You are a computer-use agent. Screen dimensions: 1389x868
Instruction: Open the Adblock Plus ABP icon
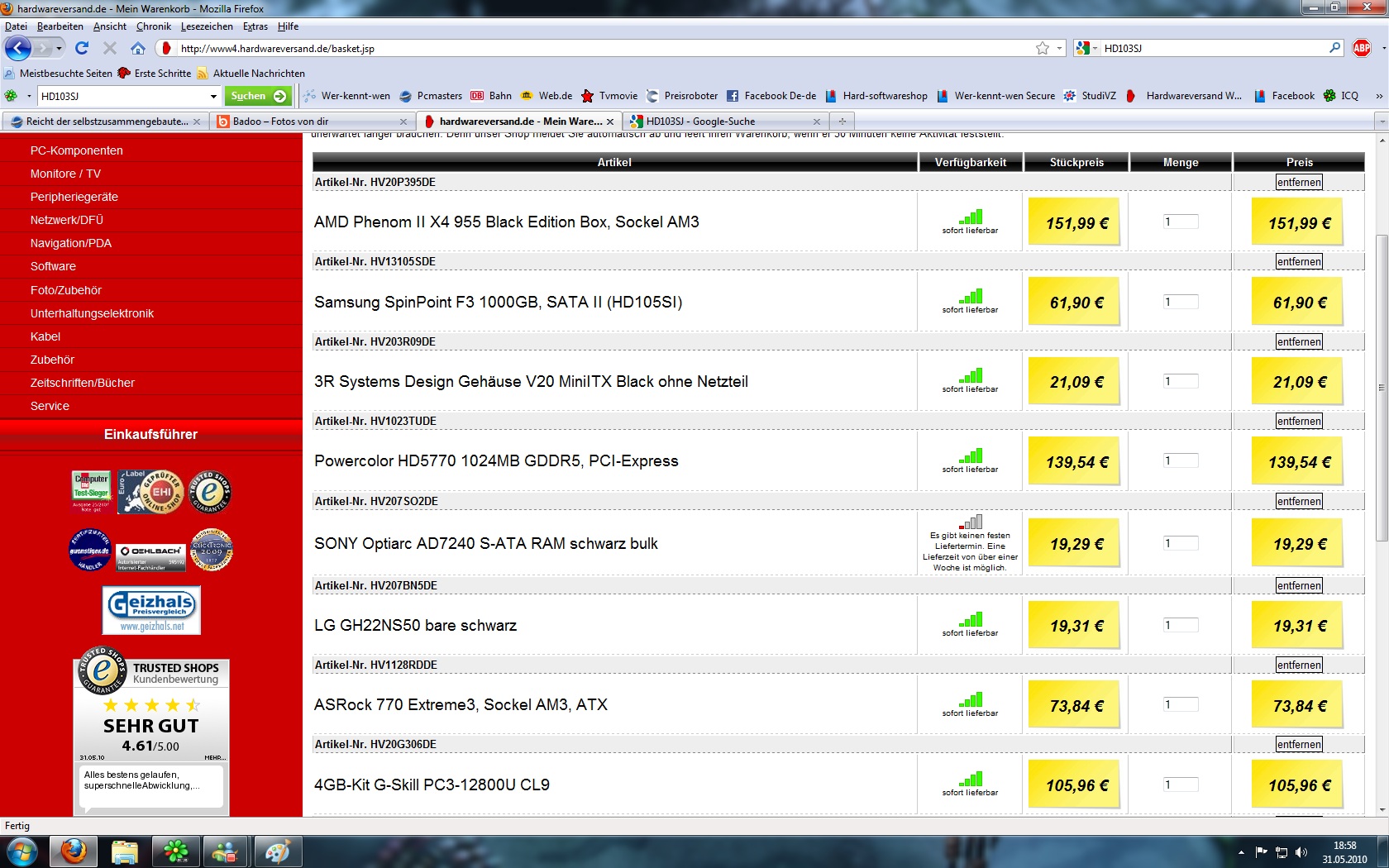(x=1362, y=48)
